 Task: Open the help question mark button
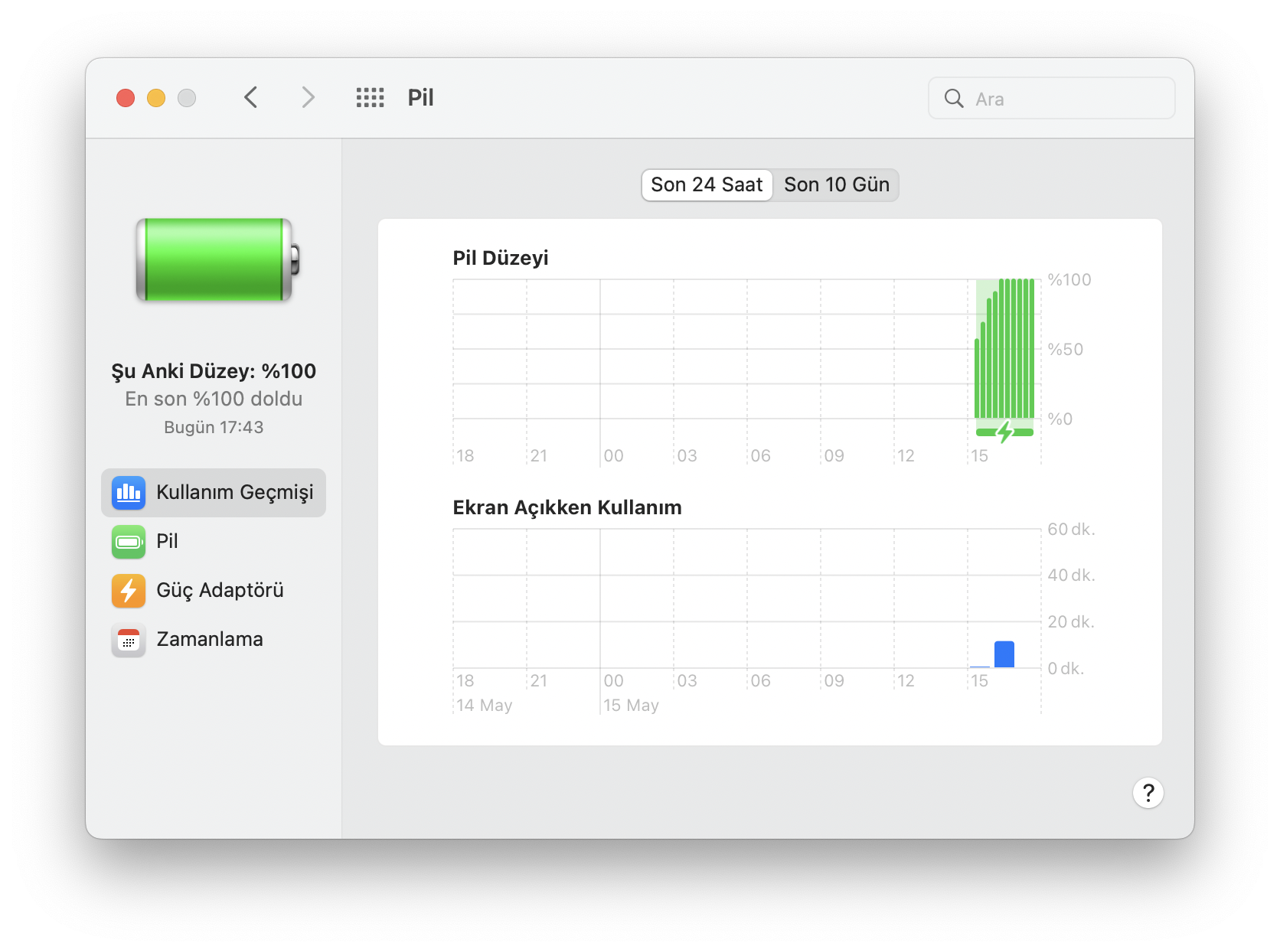1148,793
